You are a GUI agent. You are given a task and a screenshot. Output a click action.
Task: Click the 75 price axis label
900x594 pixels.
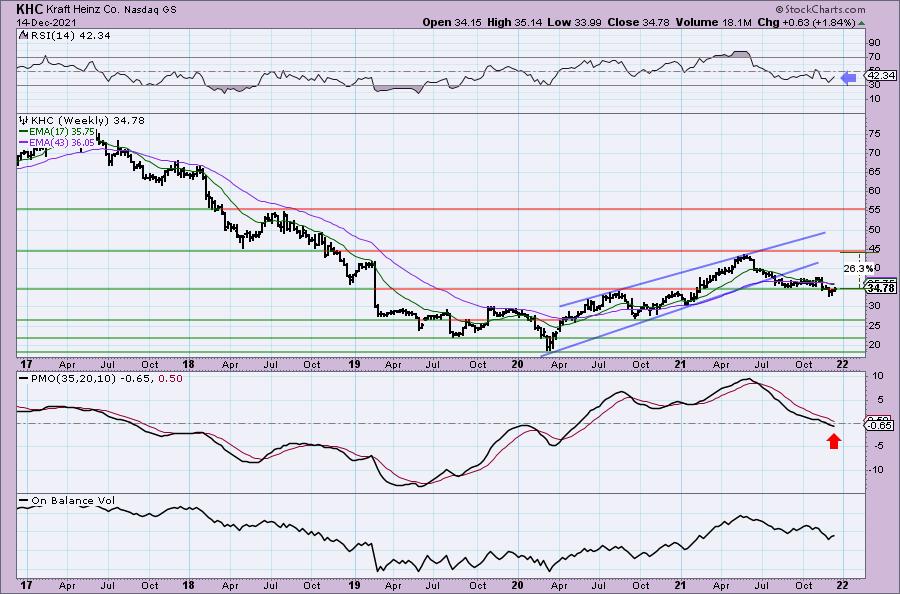click(x=875, y=133)
